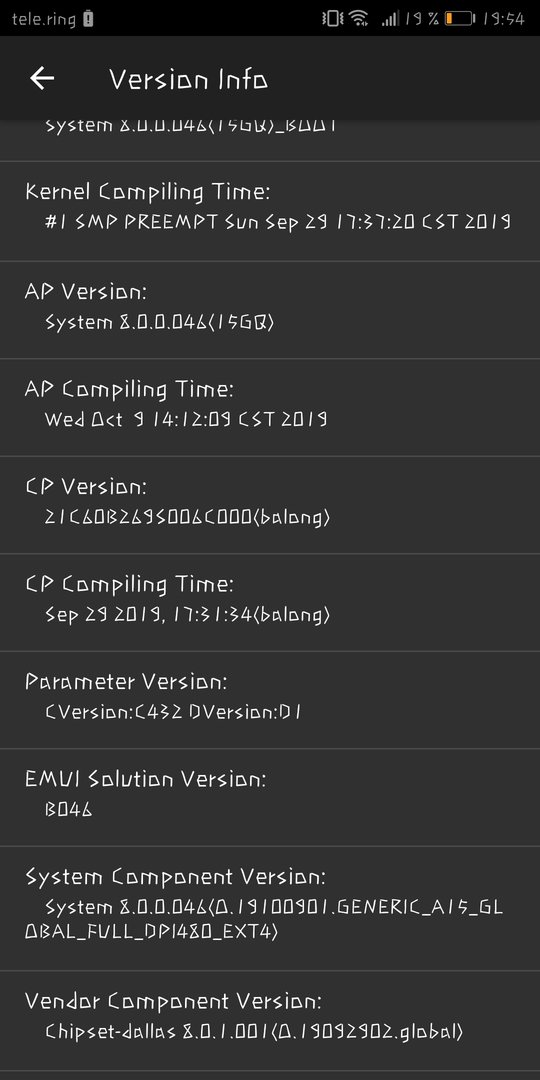The image size is (540, 1080).
Task: Select the CP Compiling Time entry
Action: click(270, 603)
